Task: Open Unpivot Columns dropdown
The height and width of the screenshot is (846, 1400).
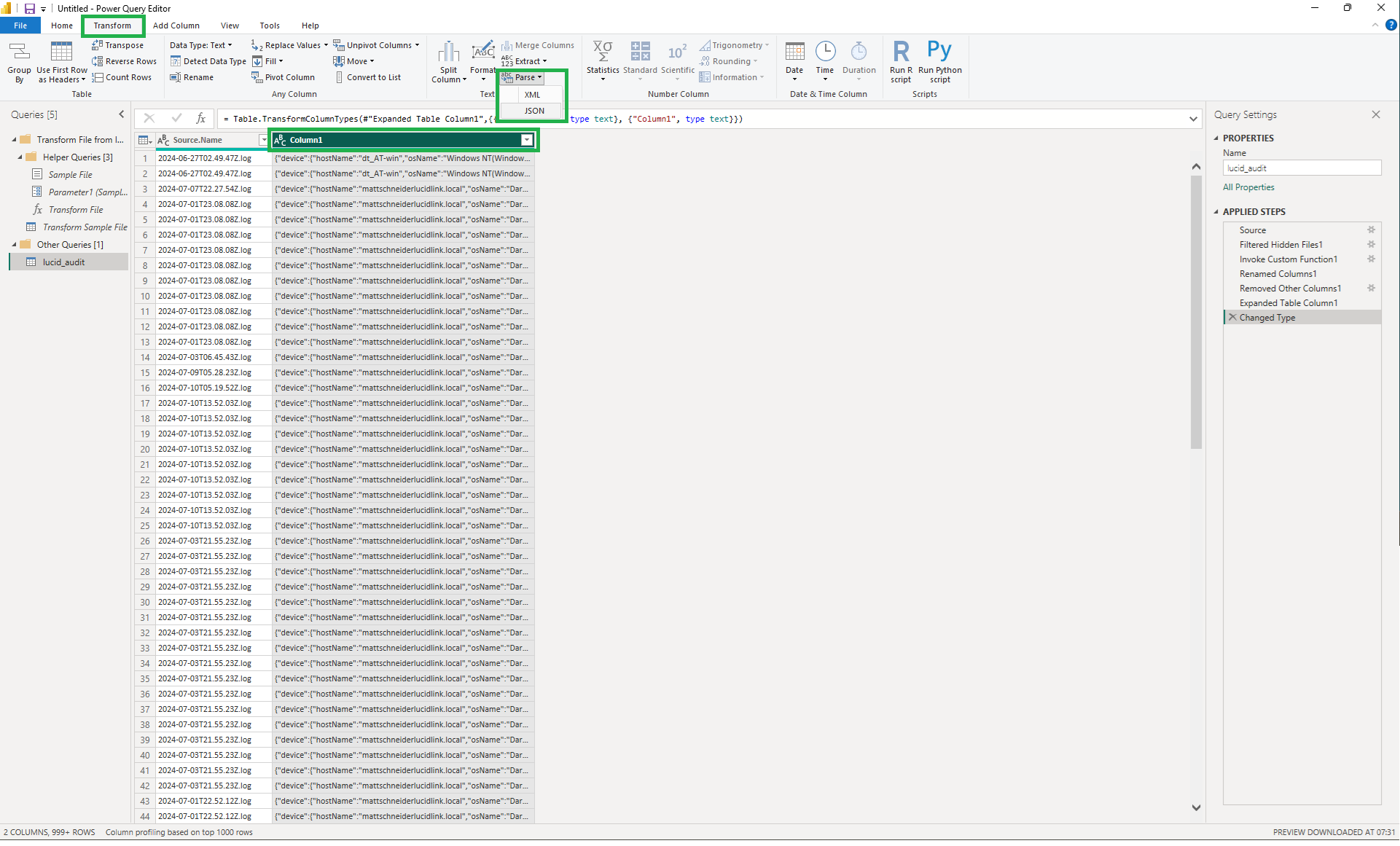Action: (376, 45)
